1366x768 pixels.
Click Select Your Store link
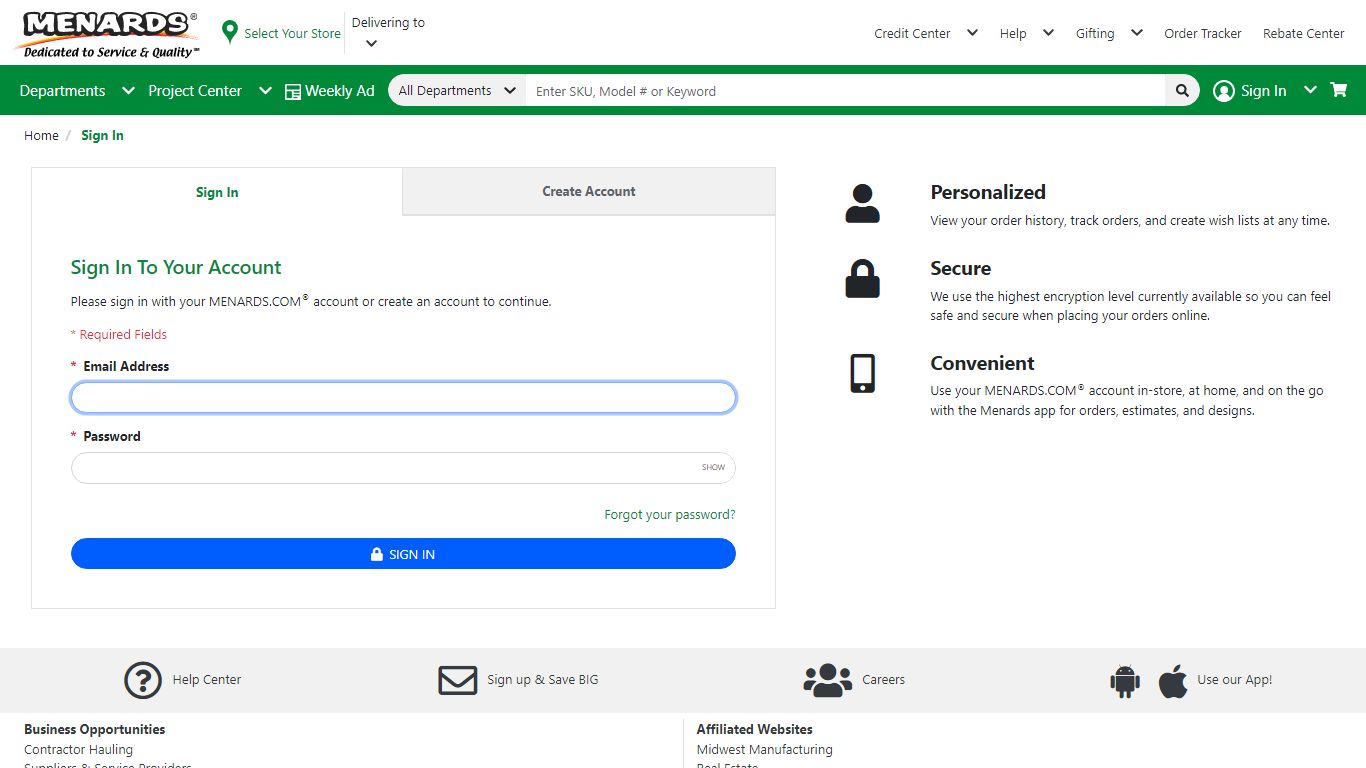pos(292,33)
